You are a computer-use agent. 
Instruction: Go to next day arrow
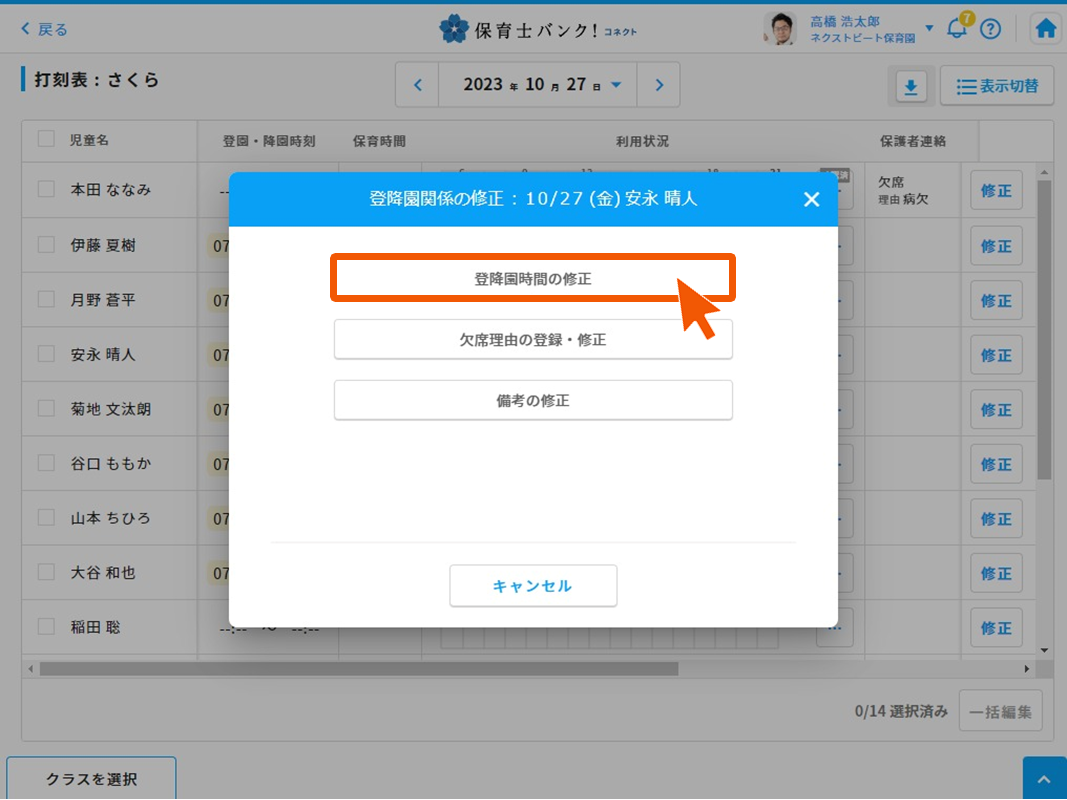click(x=659, y=85)
